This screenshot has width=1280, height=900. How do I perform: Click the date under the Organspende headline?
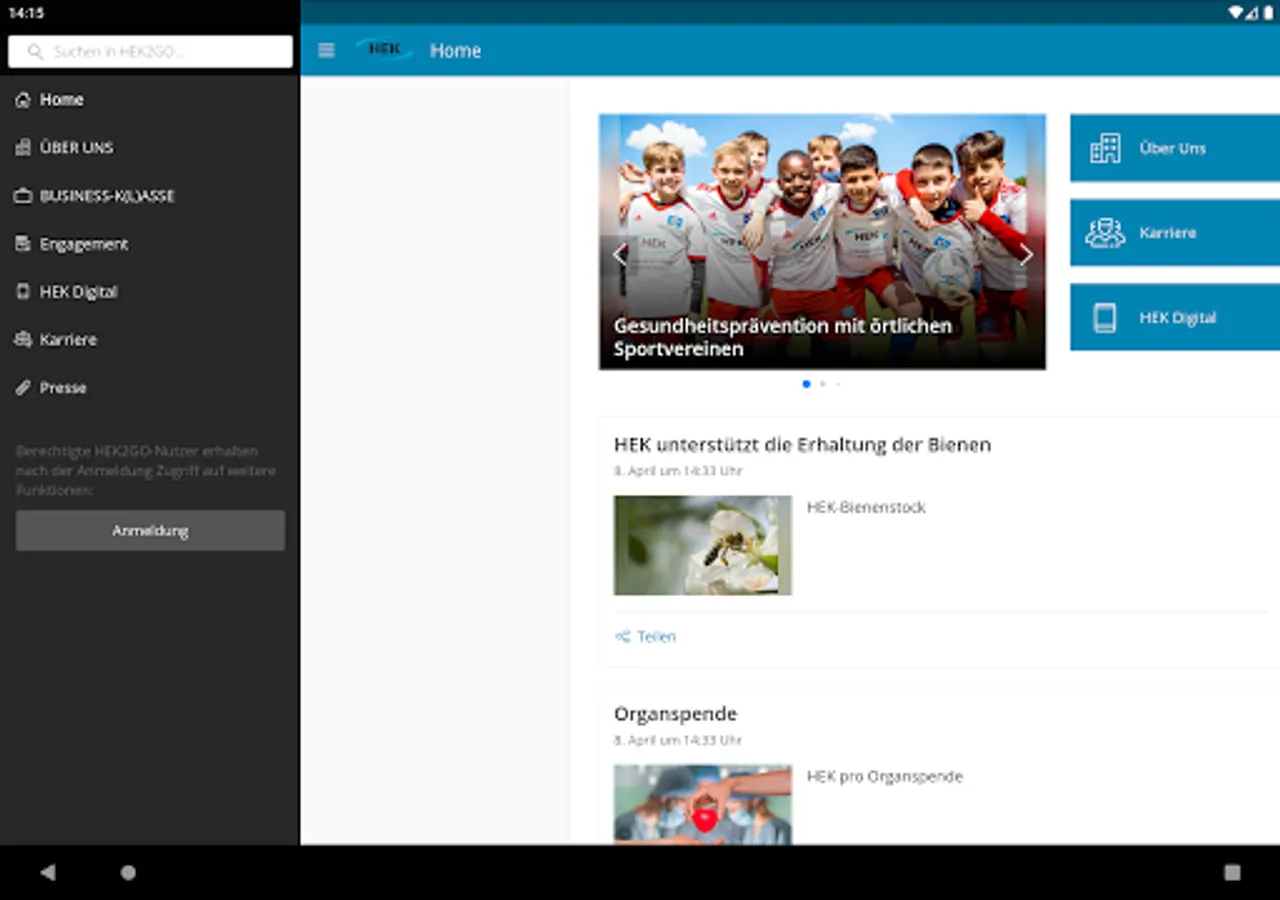[x=678, y=741]
